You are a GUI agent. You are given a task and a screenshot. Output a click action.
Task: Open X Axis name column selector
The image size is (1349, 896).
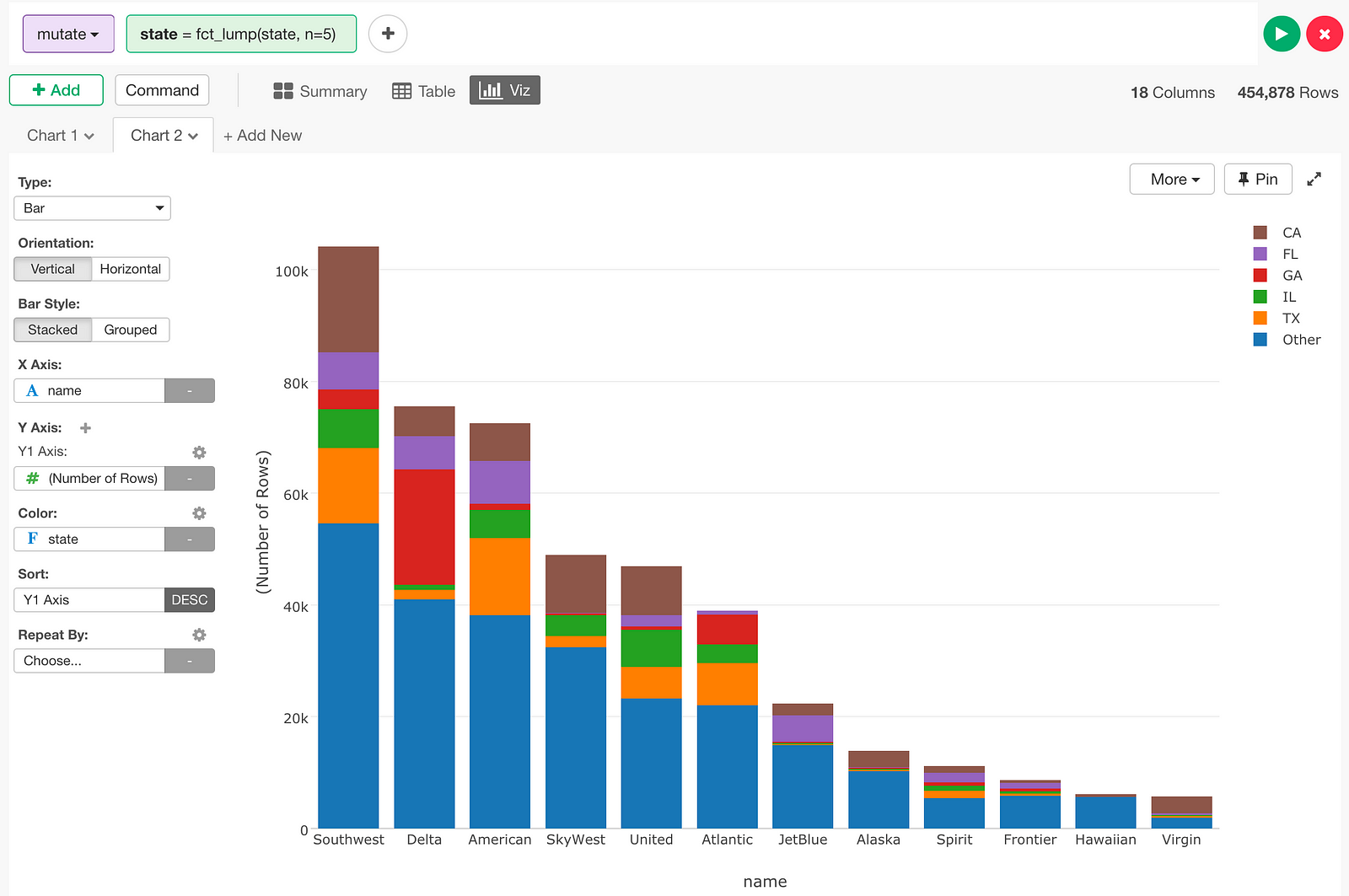(x=89, y=391)
